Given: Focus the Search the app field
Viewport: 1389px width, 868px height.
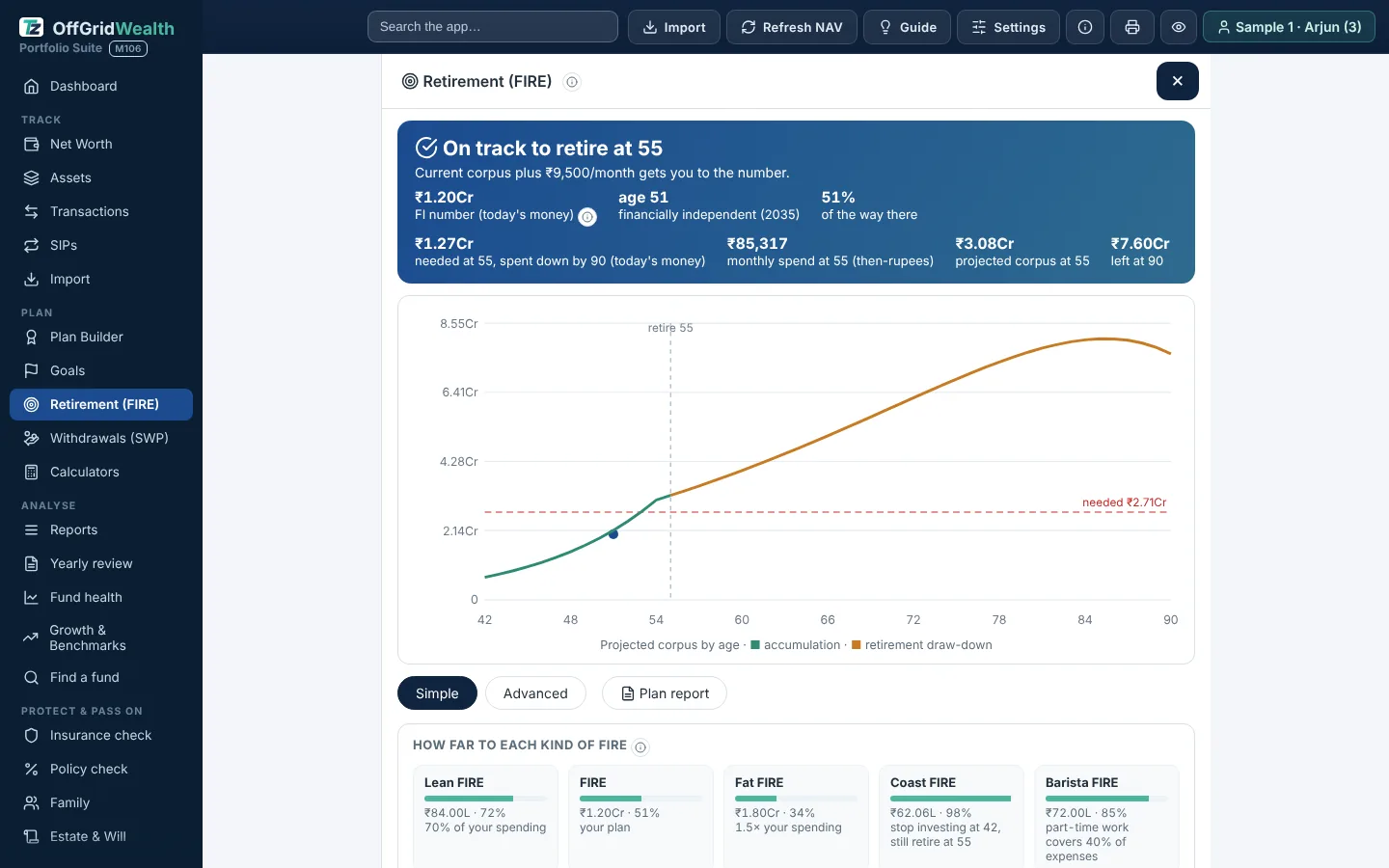Looking at the screenshot, I should [493, 27].
